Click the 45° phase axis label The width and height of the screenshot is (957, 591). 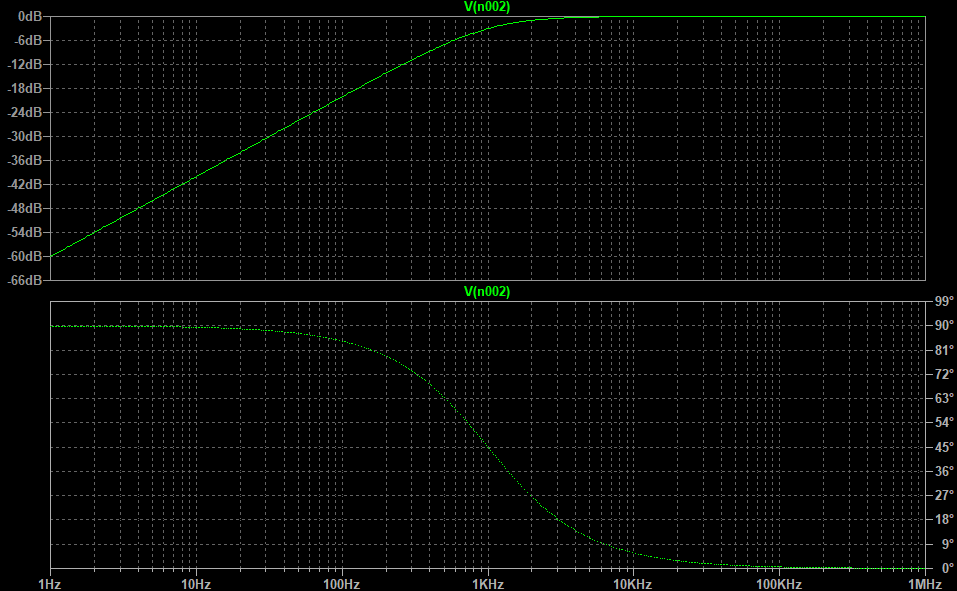[942, 447]
